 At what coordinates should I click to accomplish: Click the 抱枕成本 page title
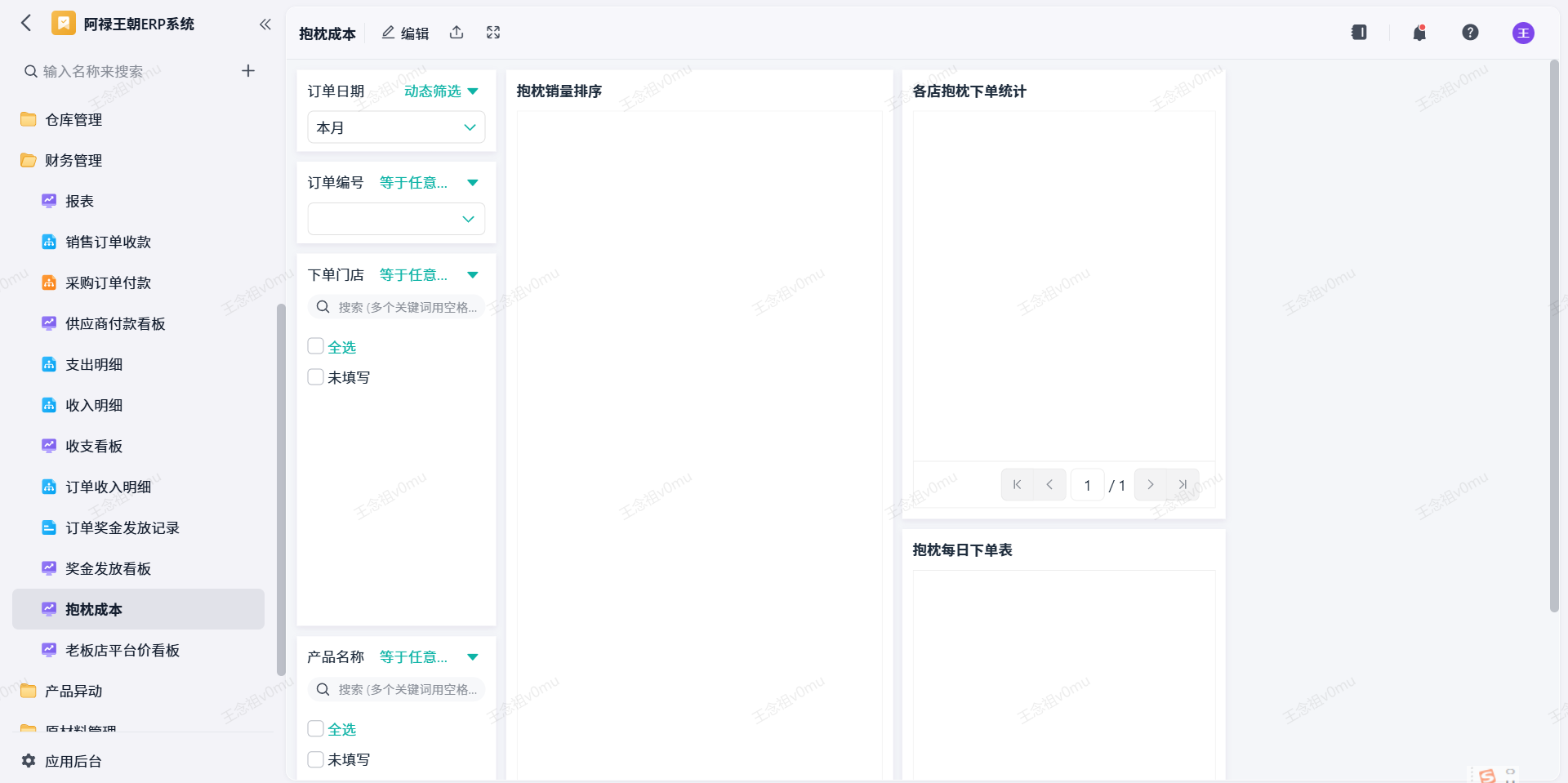click(x=327, y=33)
